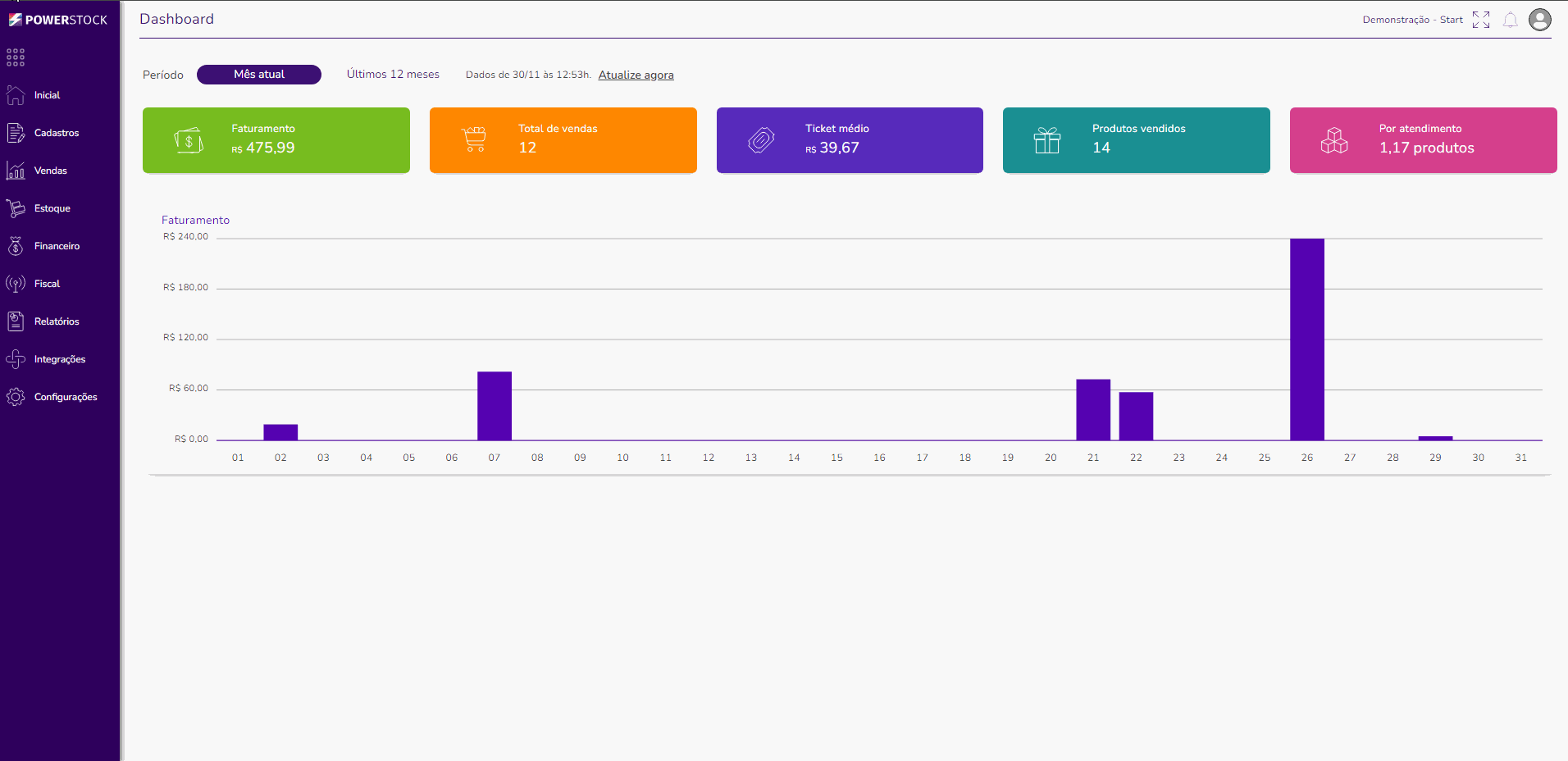The image size is (1568, 761).
Task: Open the Relatórios menu label
Action: [x=57, y=321]
